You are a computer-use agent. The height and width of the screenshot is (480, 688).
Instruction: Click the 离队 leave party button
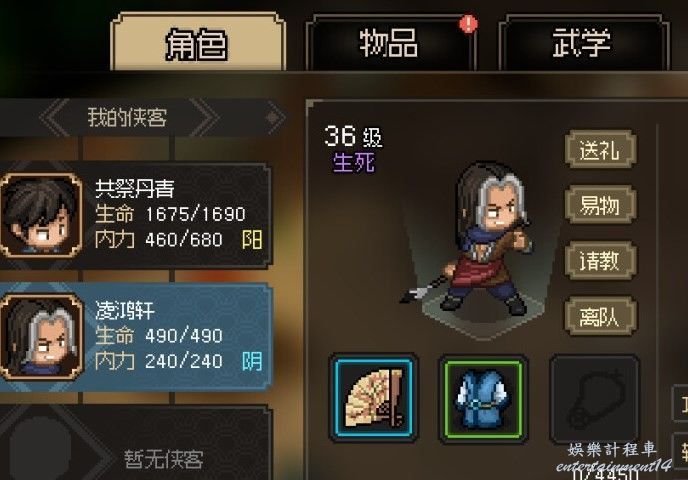point(600,316)
